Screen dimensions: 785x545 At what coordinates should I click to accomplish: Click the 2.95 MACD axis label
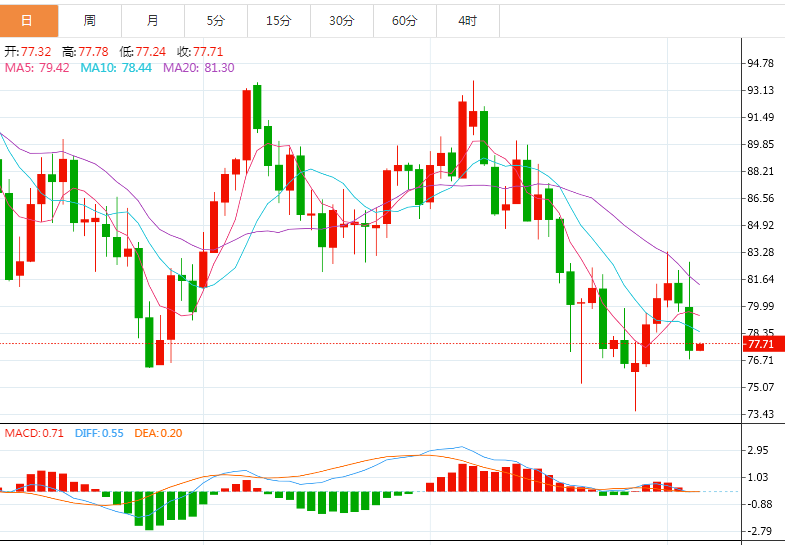(x=757, y=450)
